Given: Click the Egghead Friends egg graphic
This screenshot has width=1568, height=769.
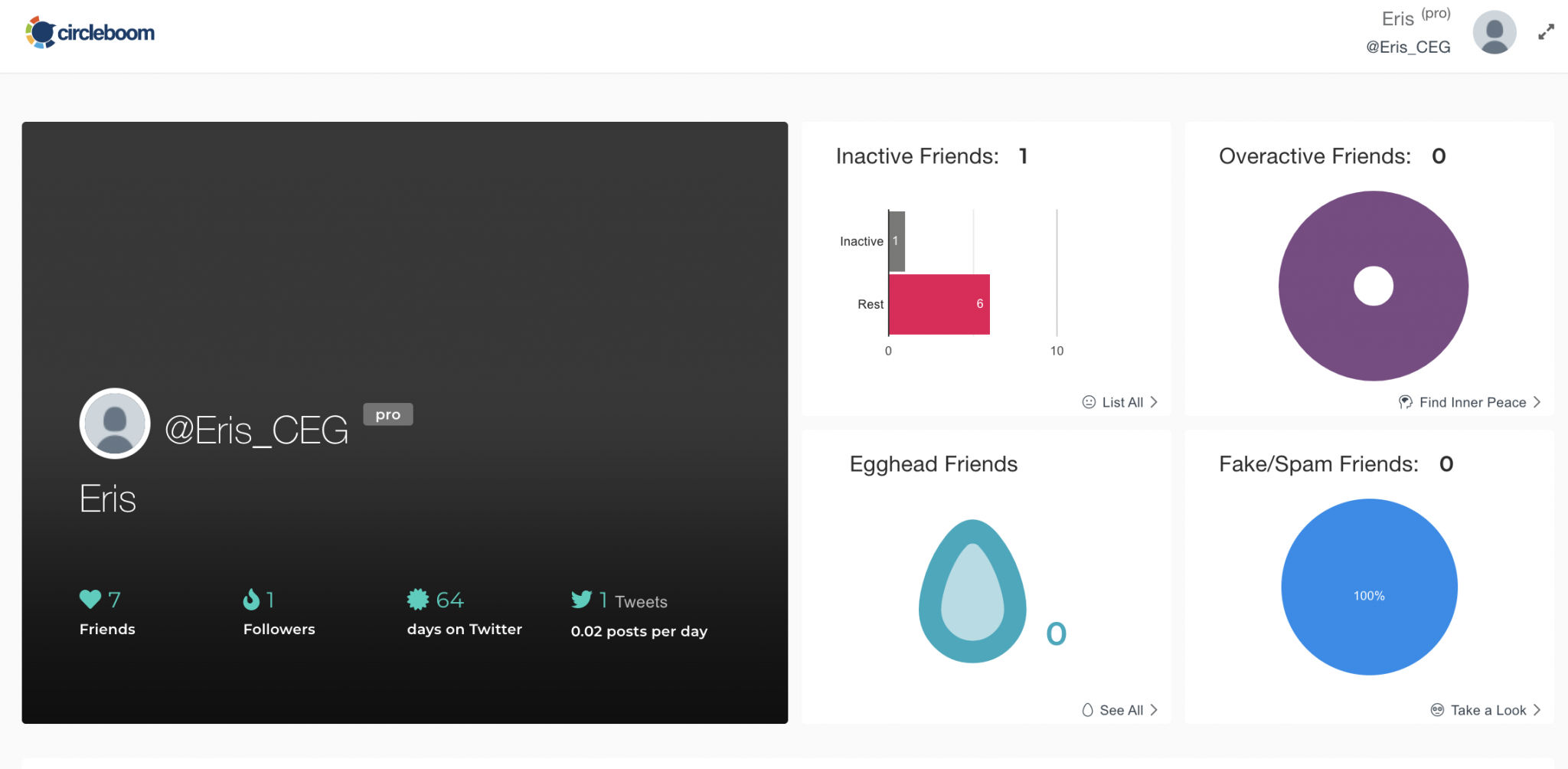Looking at the screenshot, I should 972,591.
